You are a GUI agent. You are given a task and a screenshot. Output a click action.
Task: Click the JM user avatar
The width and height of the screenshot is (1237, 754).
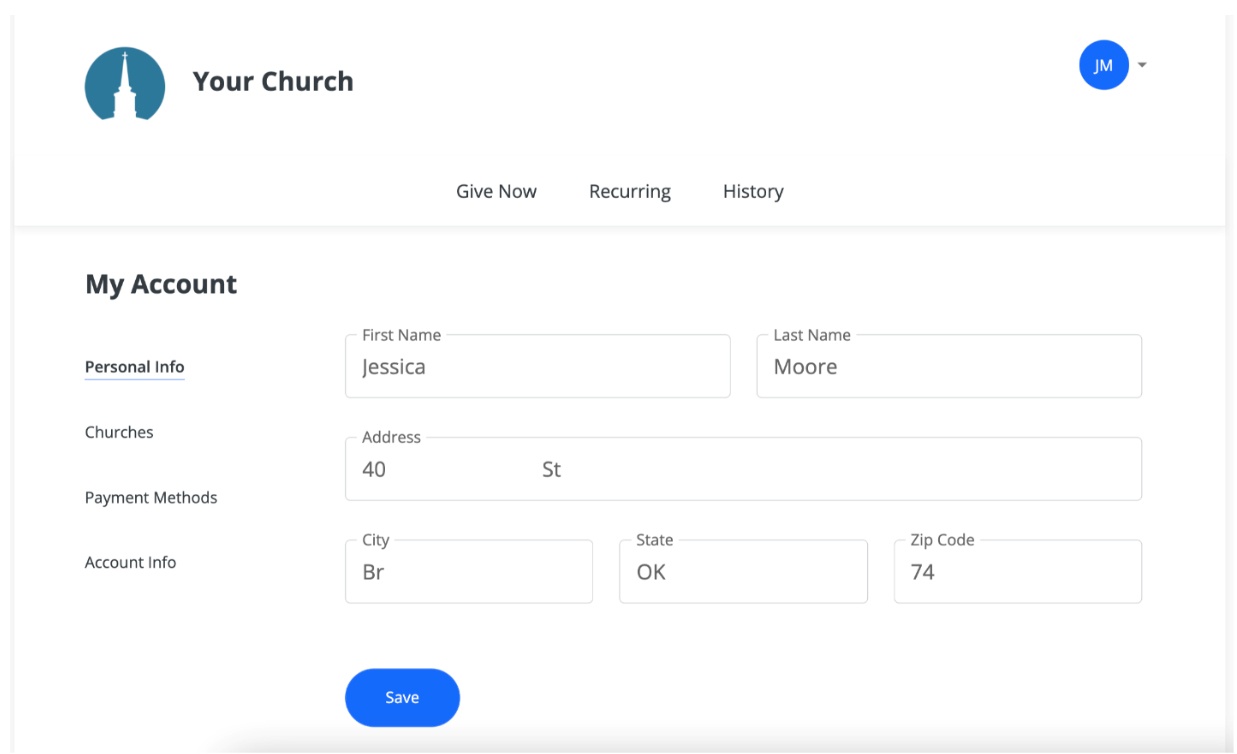pyautogui.click(x=1103, y=65)
